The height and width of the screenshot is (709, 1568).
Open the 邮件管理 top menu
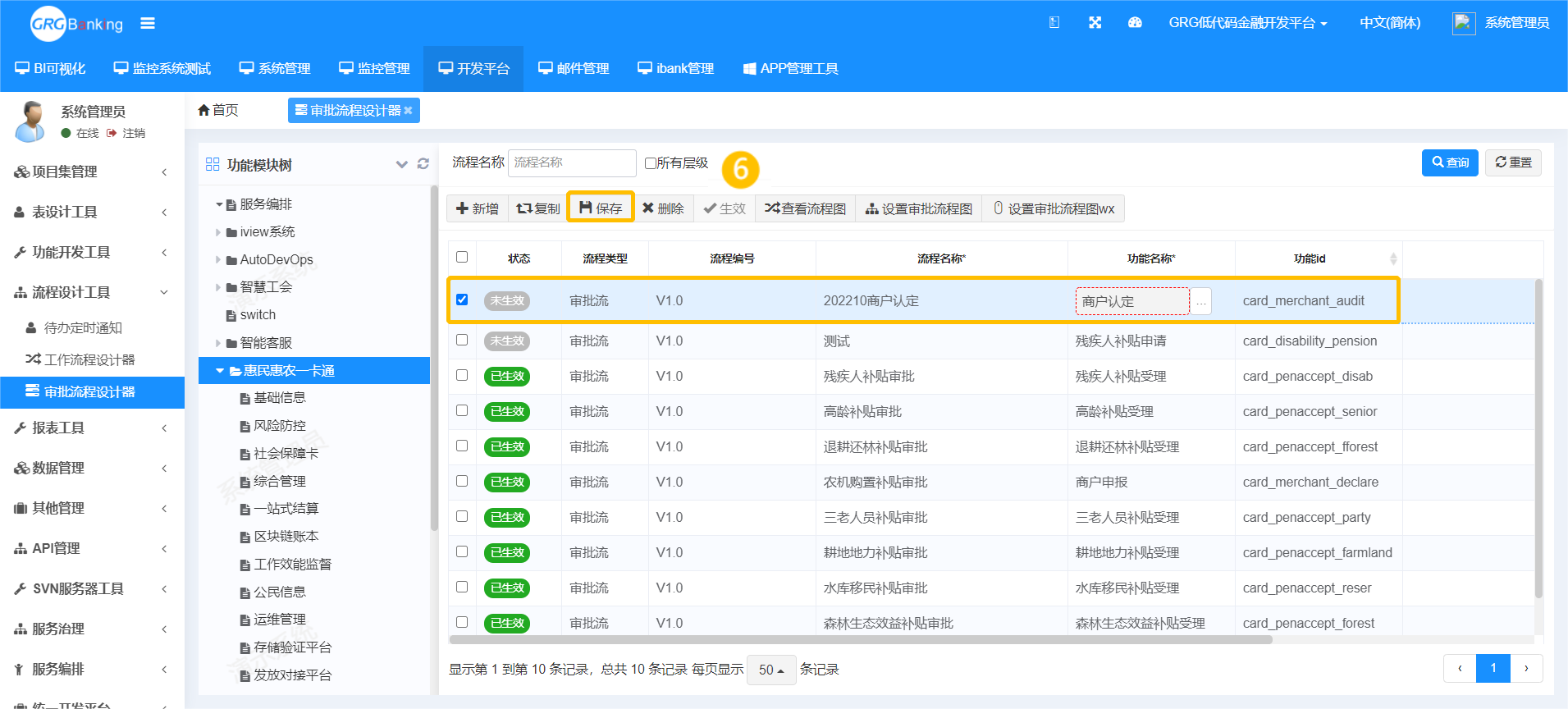pyautogui.click(x=574, y=69)
